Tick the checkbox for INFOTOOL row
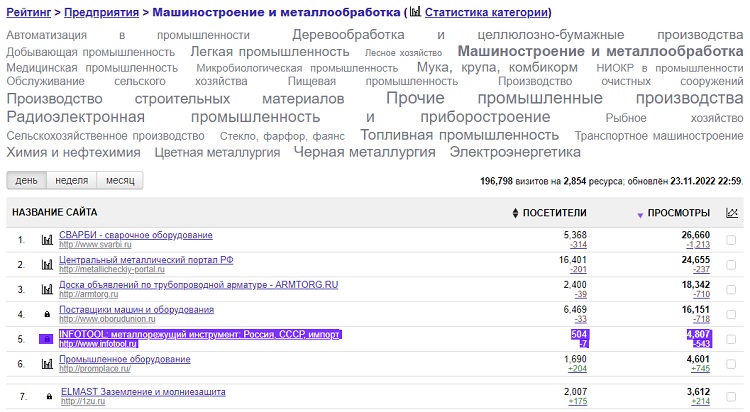The height and width of the screenshot is (412, 750). 731,339
